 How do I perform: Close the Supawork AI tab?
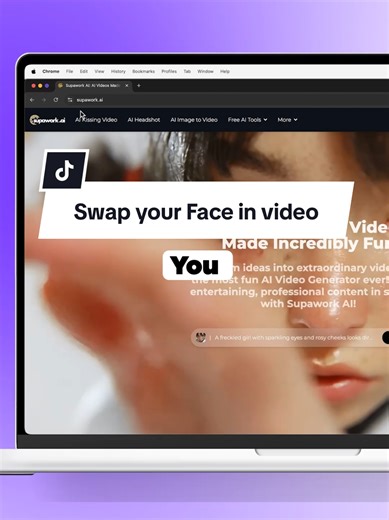[127, 86]
